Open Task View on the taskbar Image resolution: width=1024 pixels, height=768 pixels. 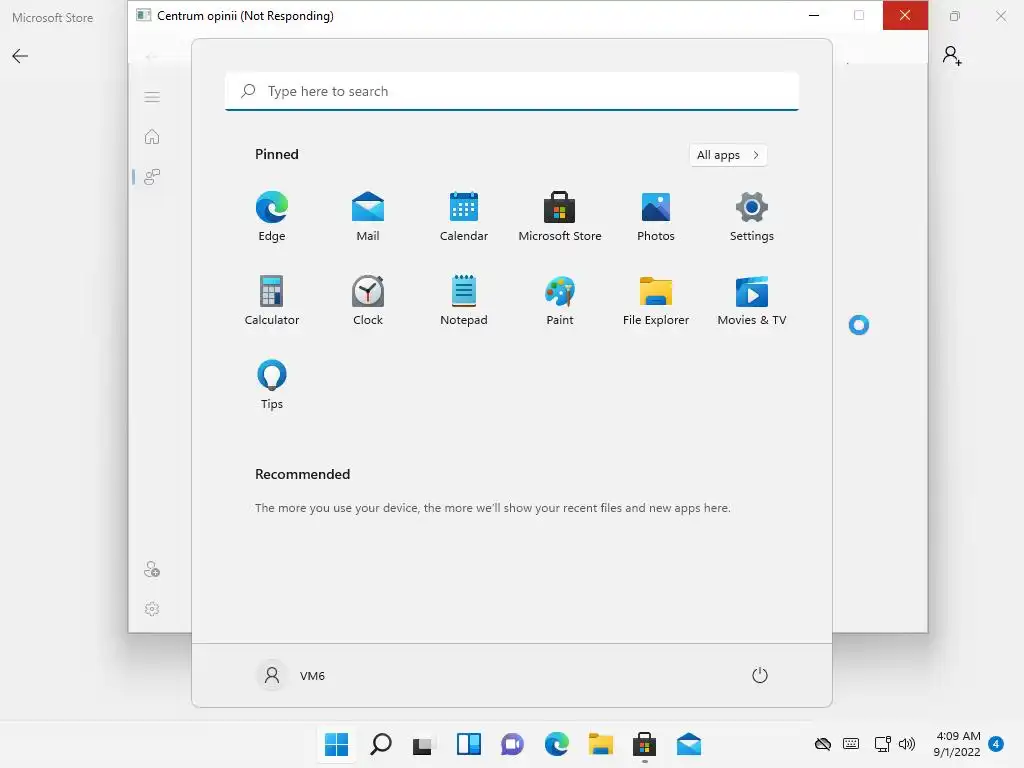tap(424, 744)
